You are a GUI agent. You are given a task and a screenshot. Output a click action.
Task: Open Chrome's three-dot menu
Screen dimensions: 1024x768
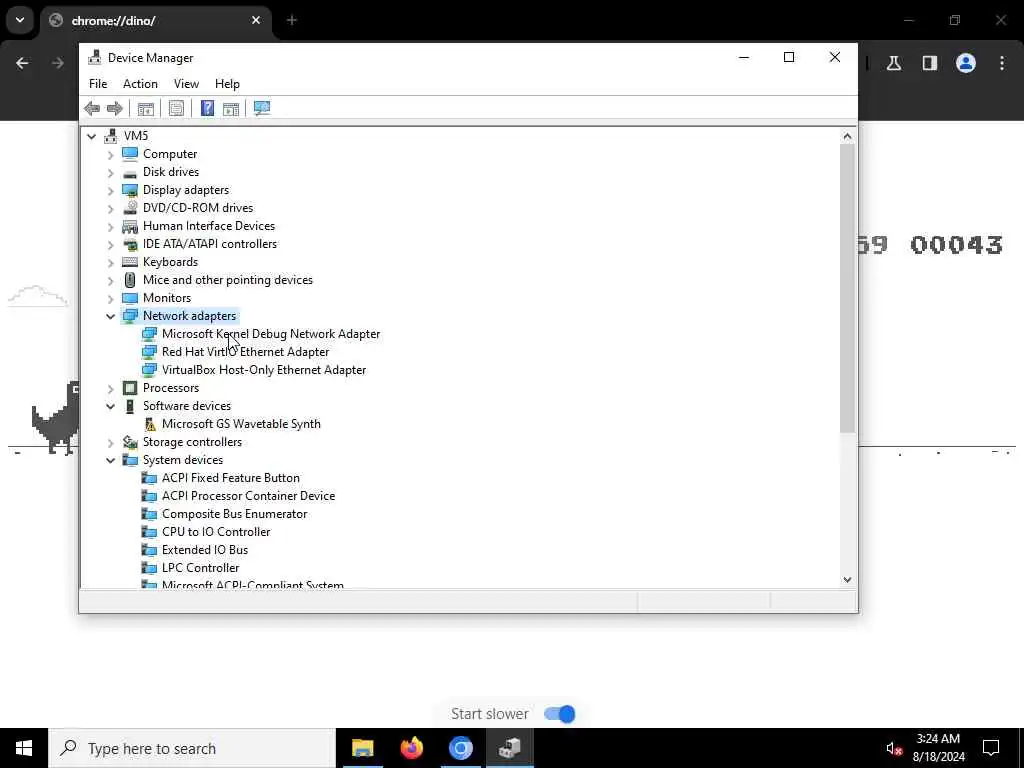1002,63
